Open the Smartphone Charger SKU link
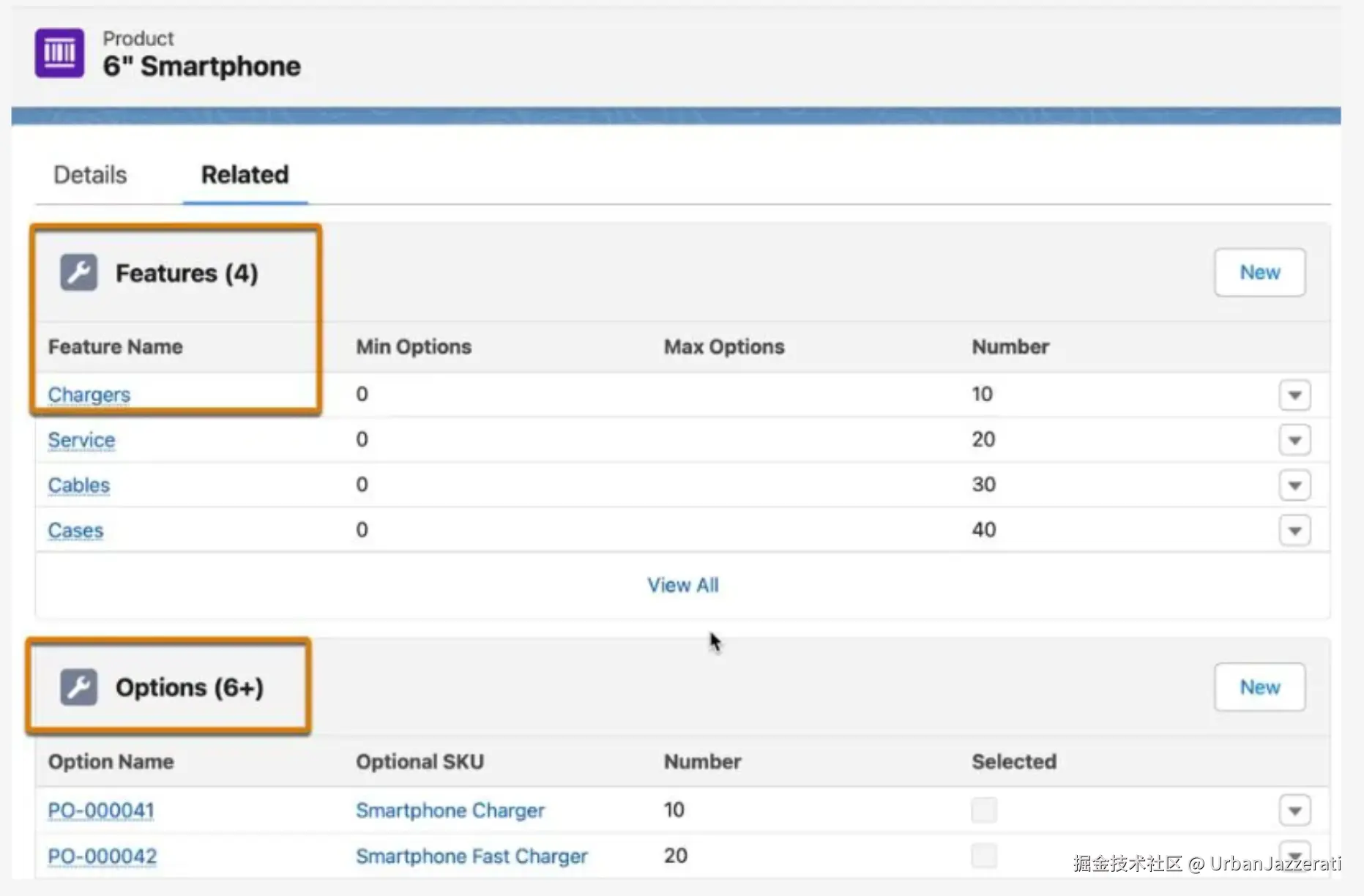The height and width of the screenshot is (896, 1364). [450, 810]
